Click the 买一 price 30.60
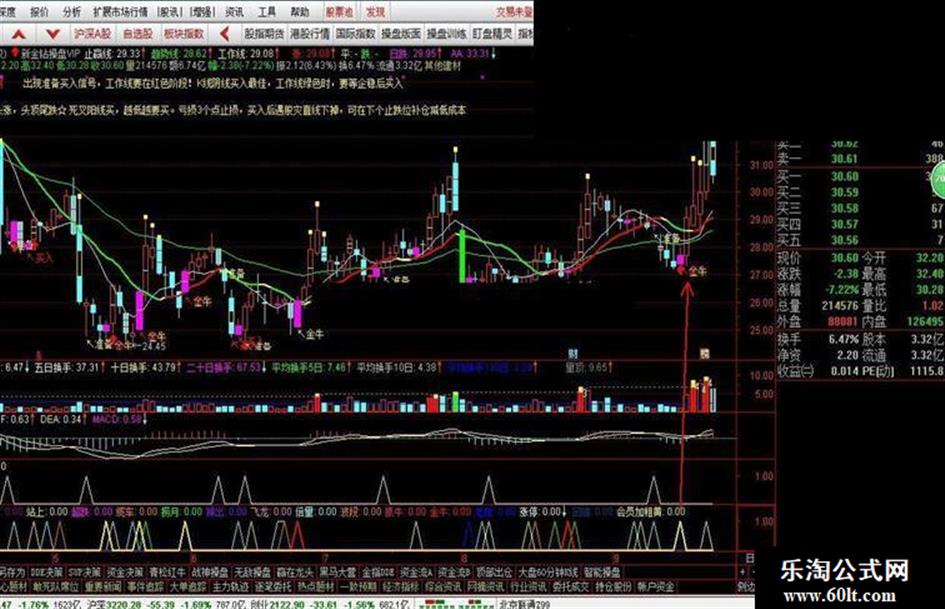The height and width of the screenshot is (609, 945). tap(844, 176)
